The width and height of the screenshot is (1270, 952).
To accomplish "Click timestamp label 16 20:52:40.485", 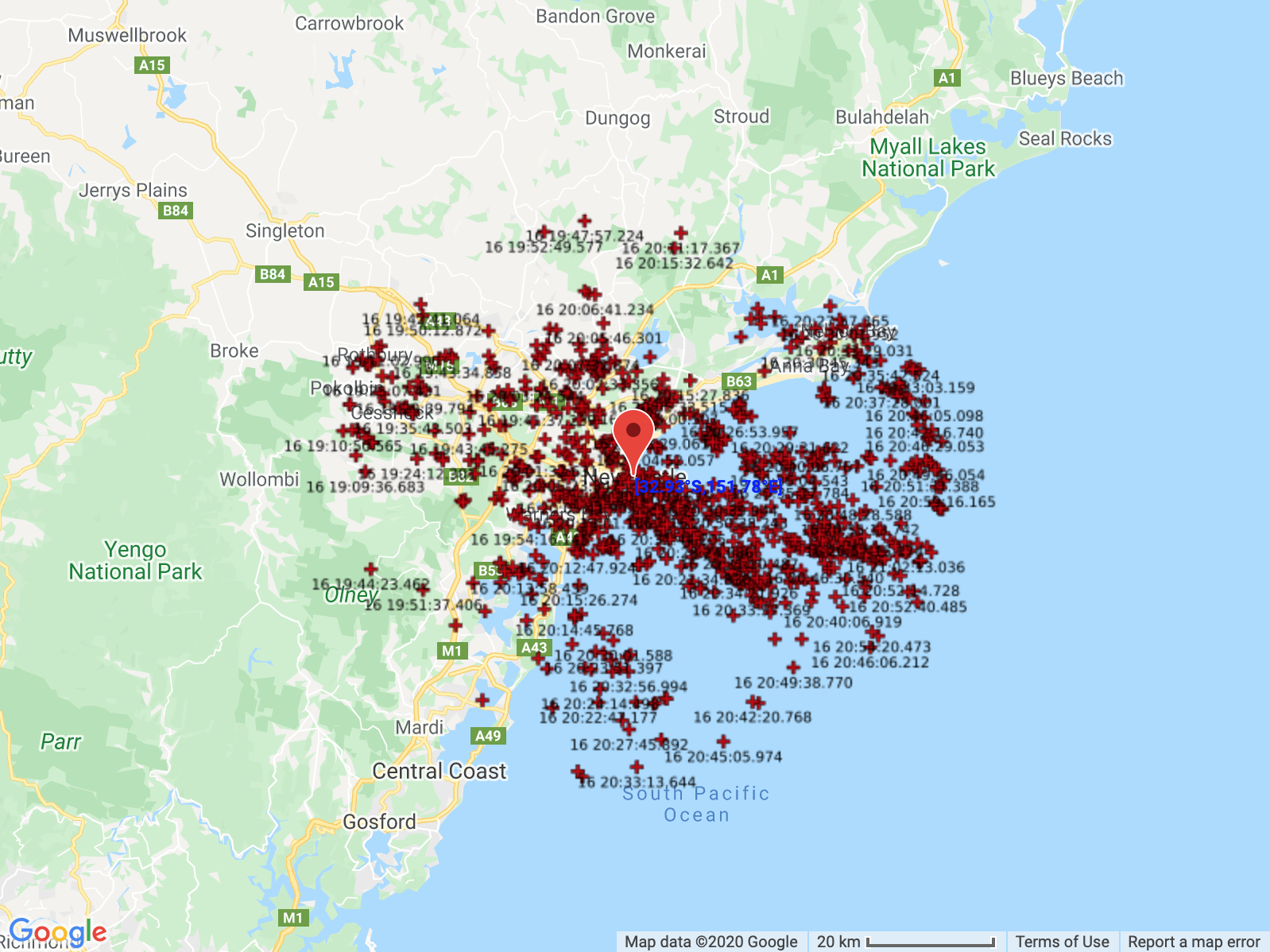I will click(x=908, y=606).
